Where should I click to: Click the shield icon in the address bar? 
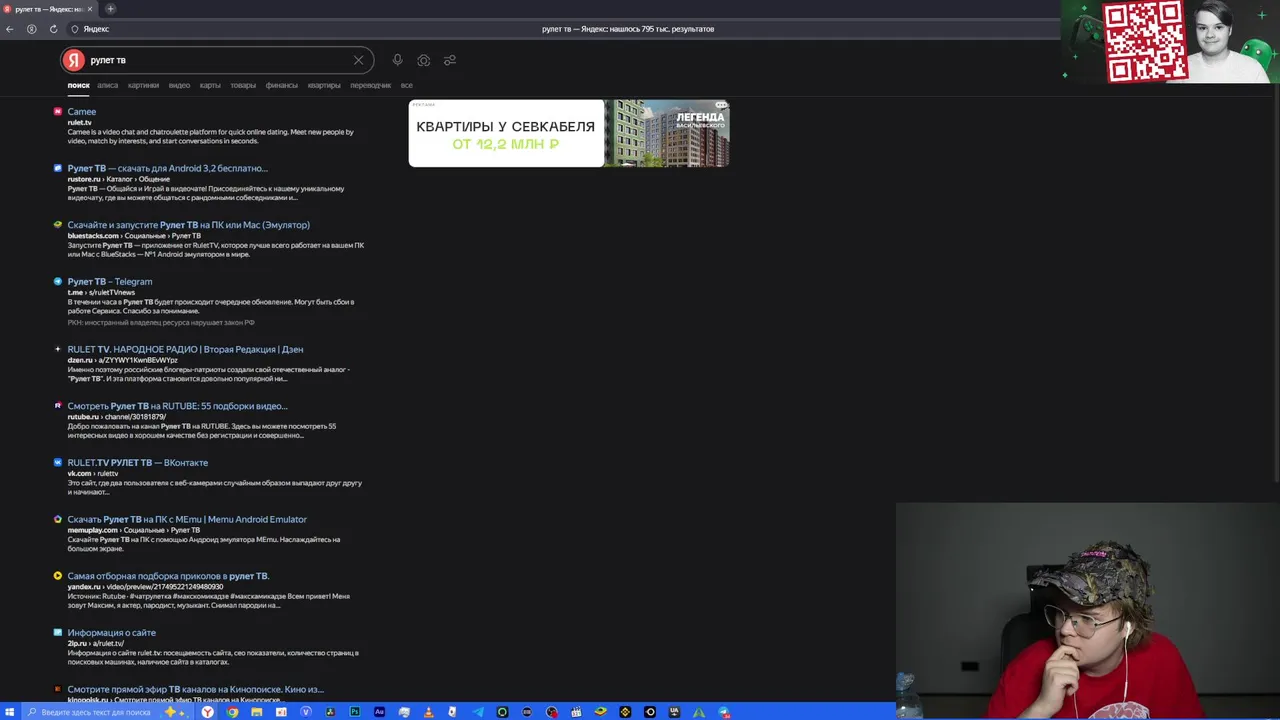pyautogui.click(x=75, y=29)
